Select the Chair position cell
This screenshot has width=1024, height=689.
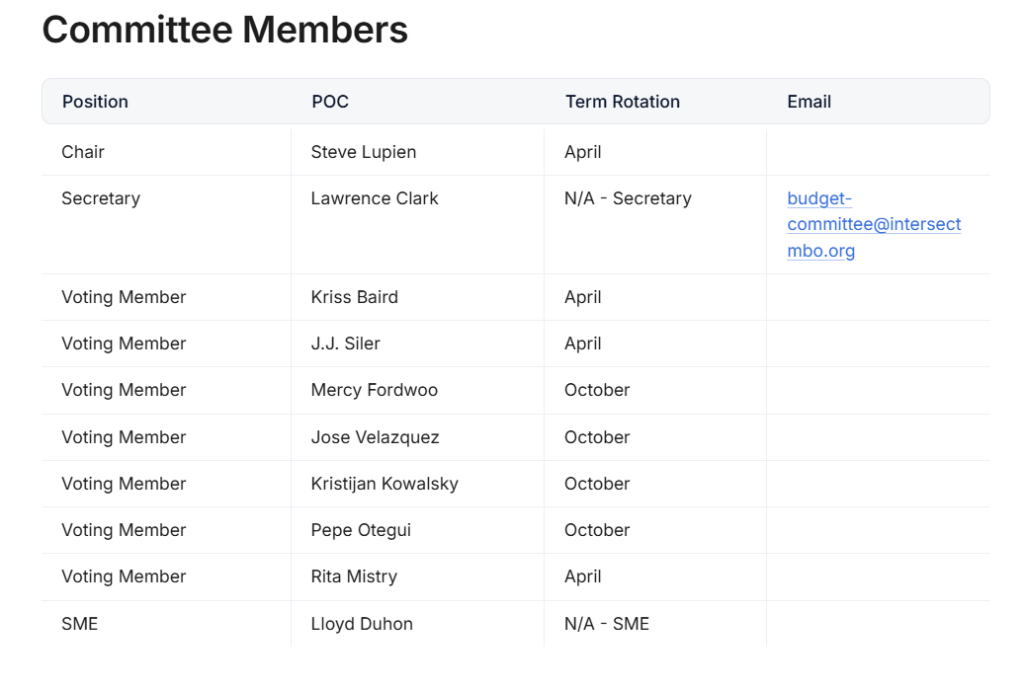[x=83, y=152]
